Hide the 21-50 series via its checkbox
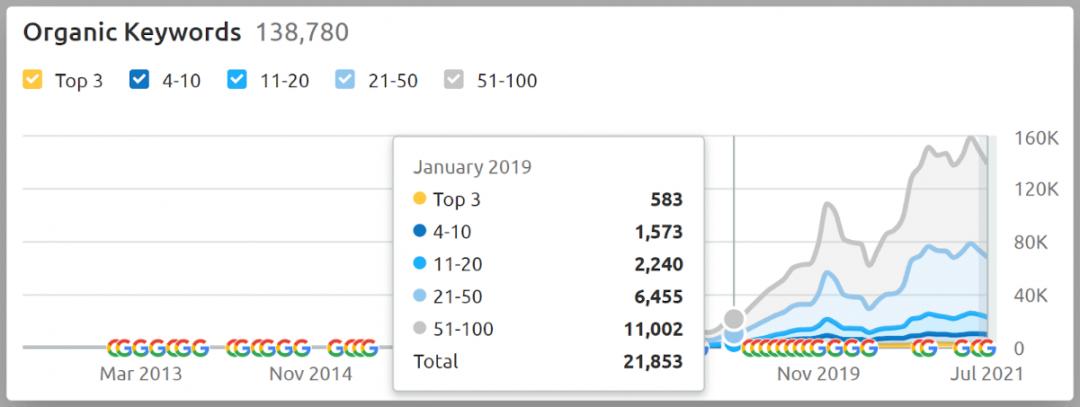This screenshot has height=407, width=1080. [x=343, y=80]
